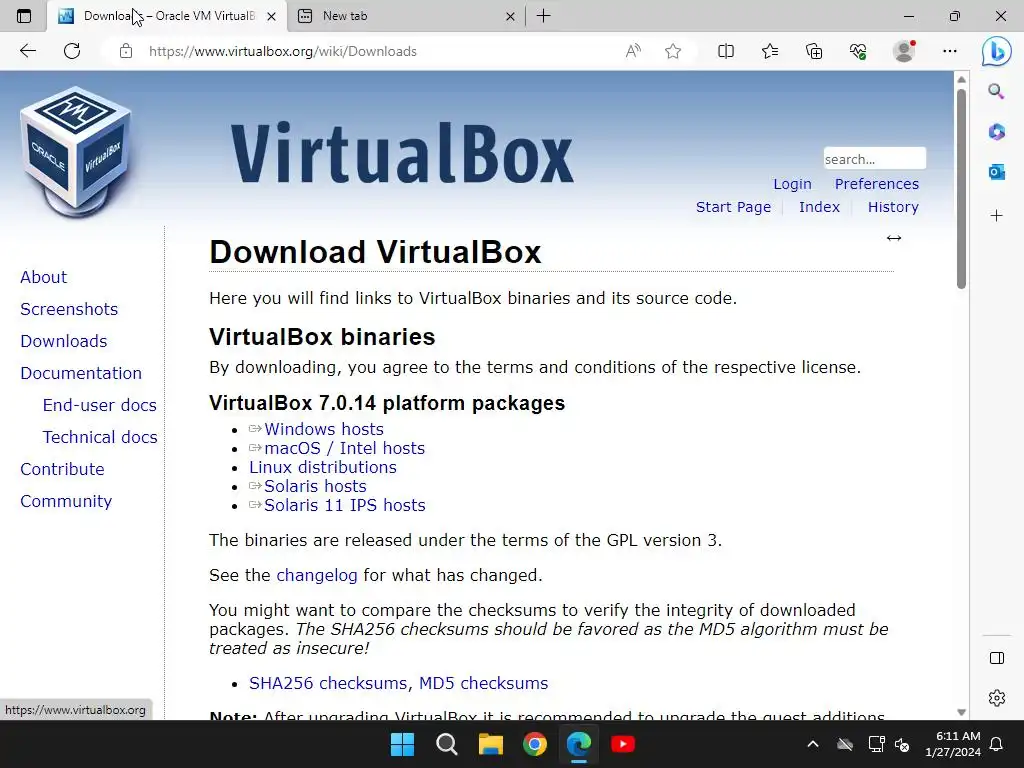The image size is (1024, 768).
Task: Go to Start Page
Action: pos(733,207)
